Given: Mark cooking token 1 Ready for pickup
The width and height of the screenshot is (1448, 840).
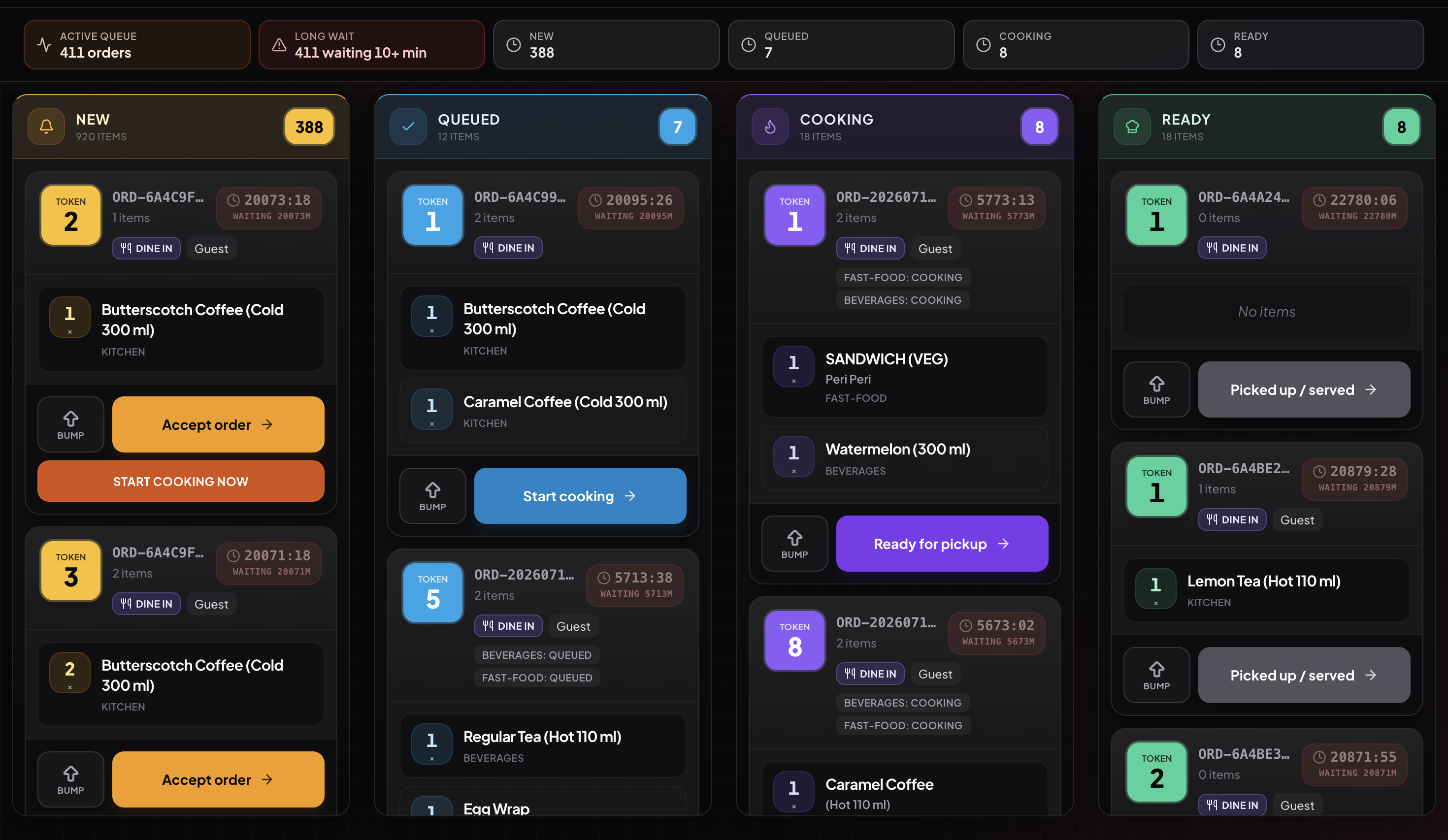Looking at the screenshot, I should click(942, 544).
